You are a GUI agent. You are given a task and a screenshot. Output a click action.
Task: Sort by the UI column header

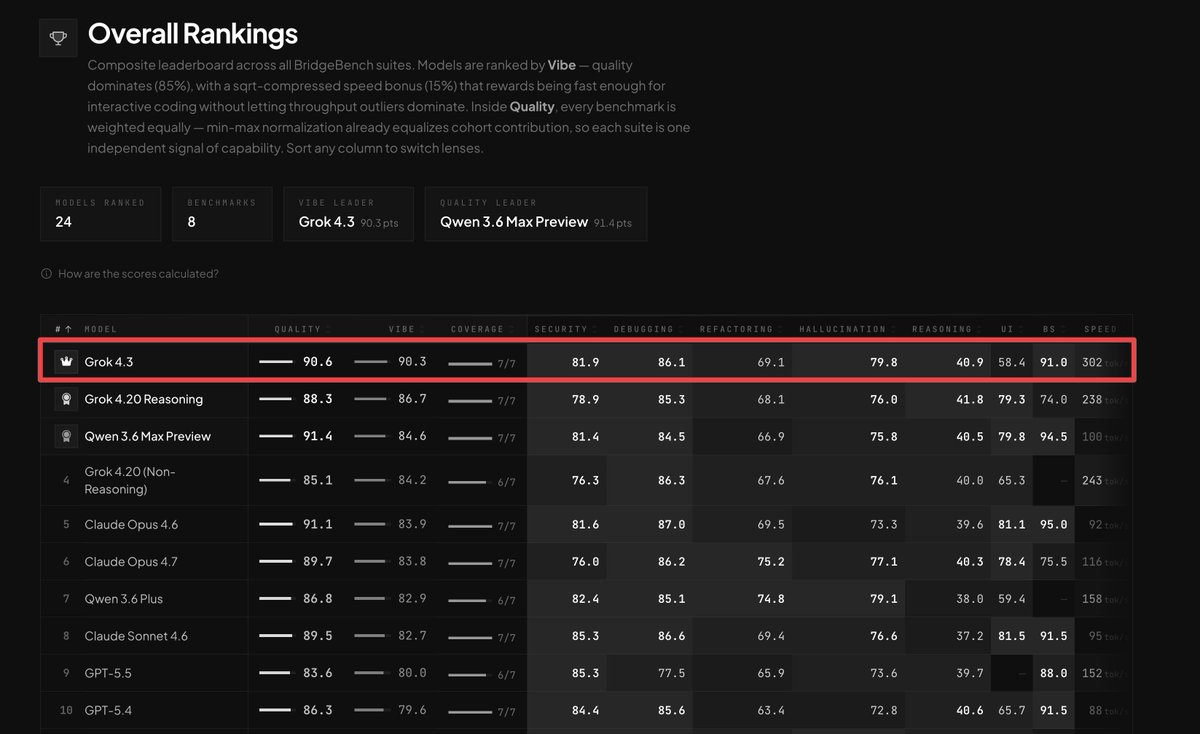point(1011,329)
